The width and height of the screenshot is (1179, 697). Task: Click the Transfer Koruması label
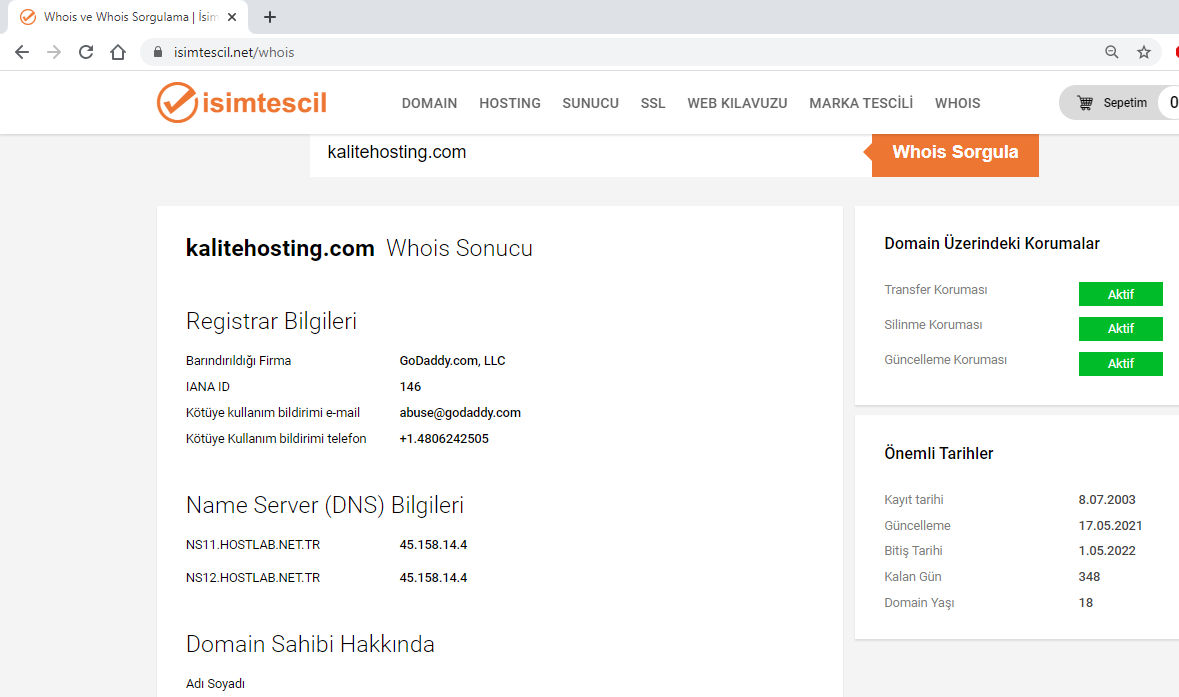click(x=935, y=289)
